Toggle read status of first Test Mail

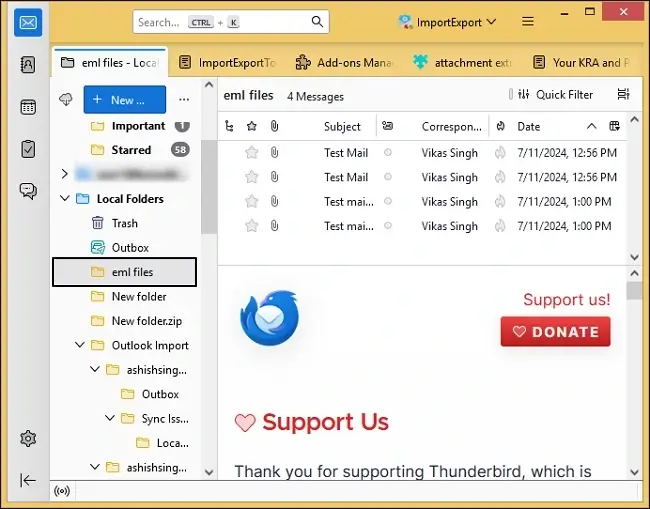click(388, 153)
